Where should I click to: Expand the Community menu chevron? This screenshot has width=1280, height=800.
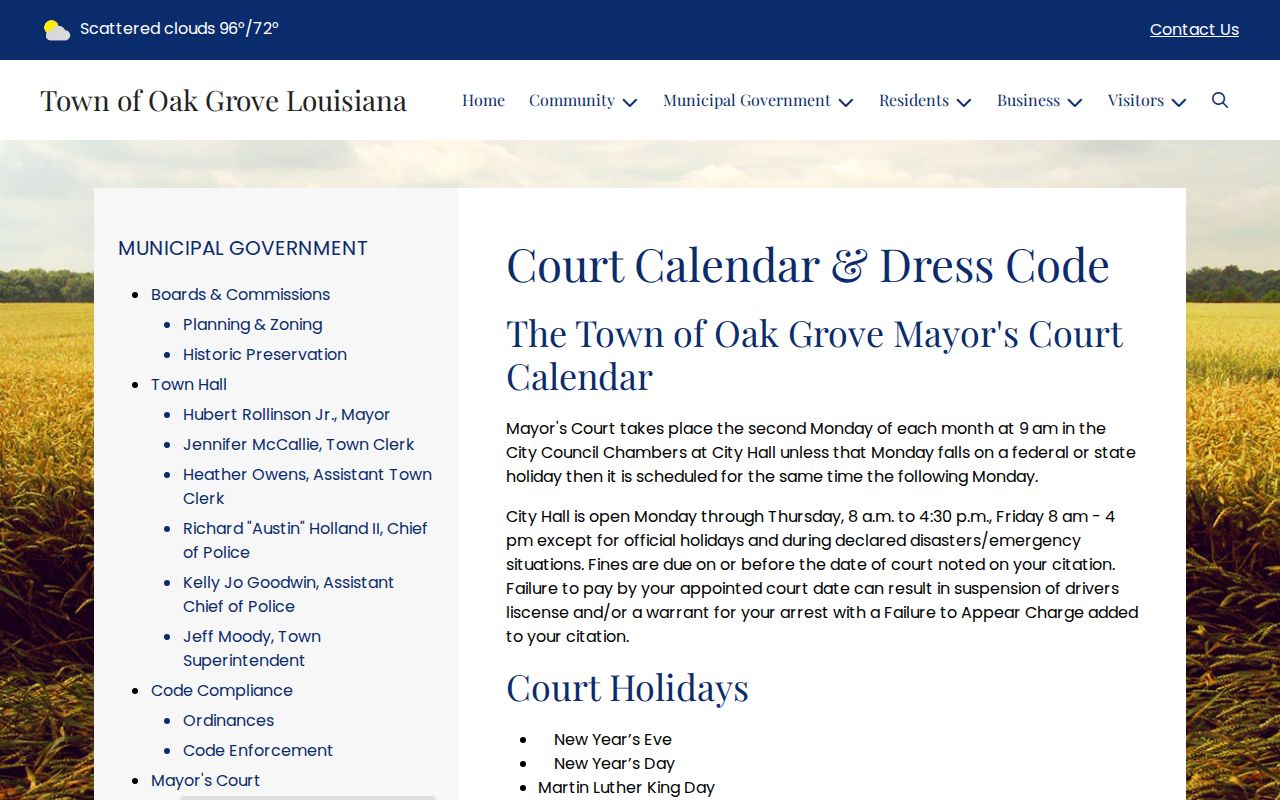(630, 102)
